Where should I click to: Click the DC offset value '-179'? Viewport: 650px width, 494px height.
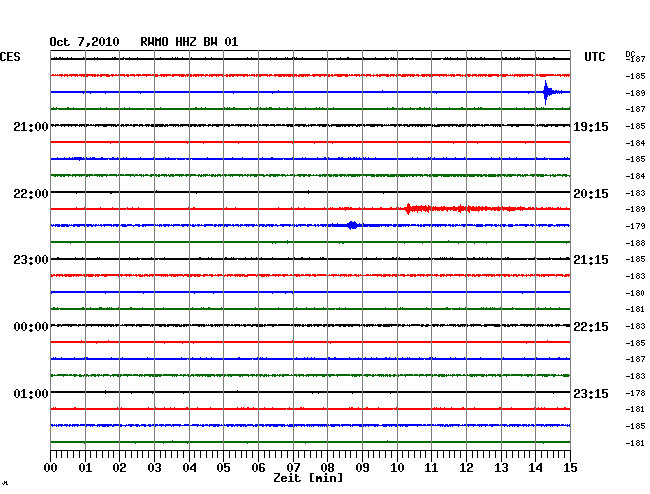point(635,226)
